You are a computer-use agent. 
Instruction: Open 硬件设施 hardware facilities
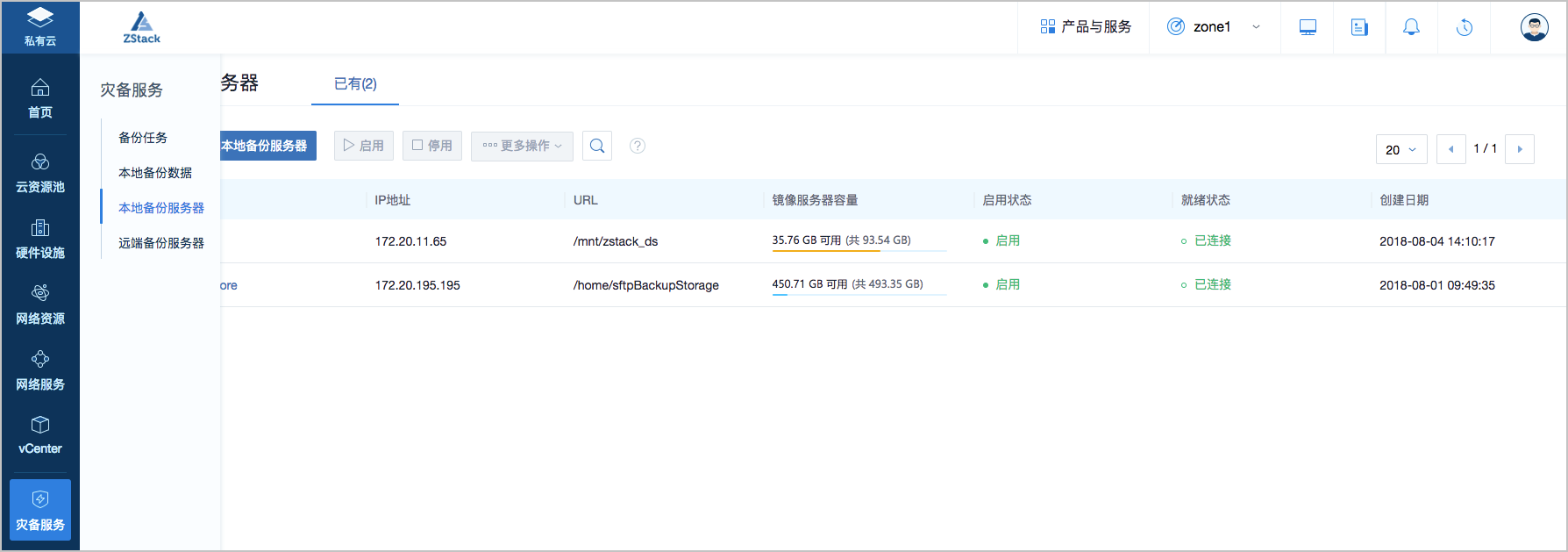pyautogui.click(x=40, y=240)
